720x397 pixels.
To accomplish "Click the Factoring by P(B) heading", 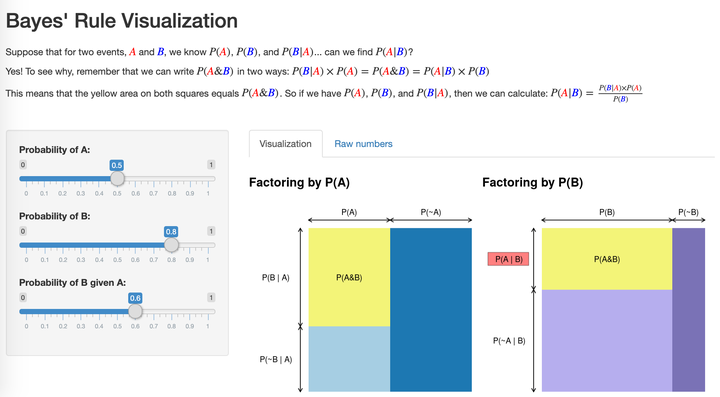I will tap(533, 183).
